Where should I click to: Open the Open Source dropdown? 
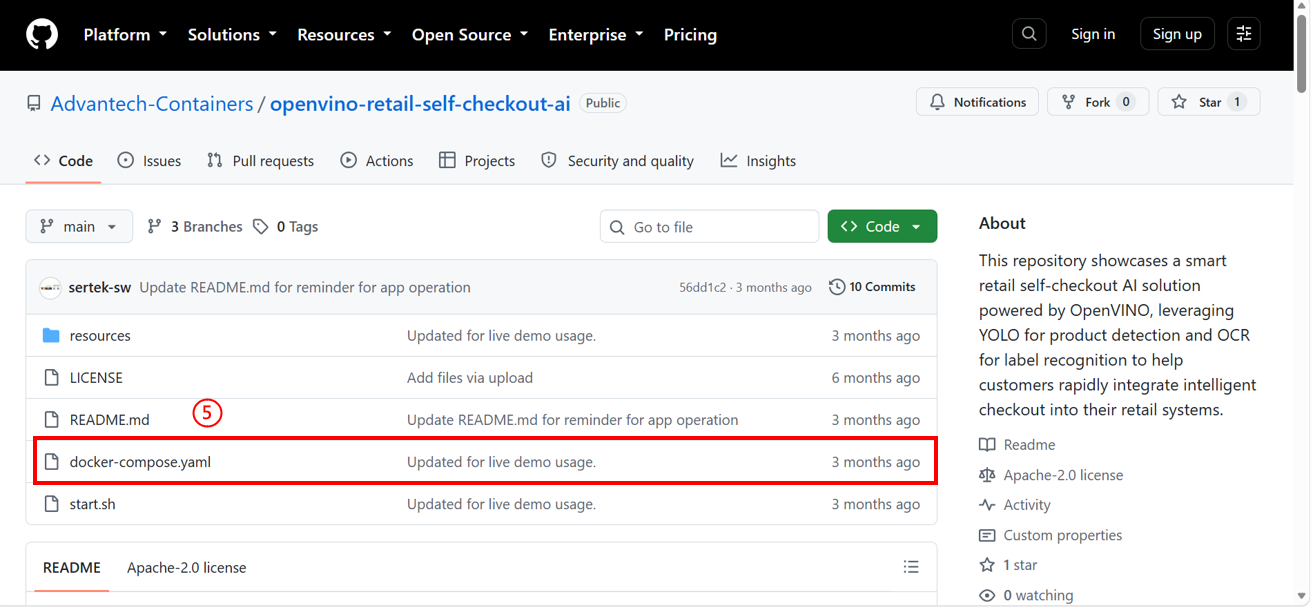pos(470,34)
